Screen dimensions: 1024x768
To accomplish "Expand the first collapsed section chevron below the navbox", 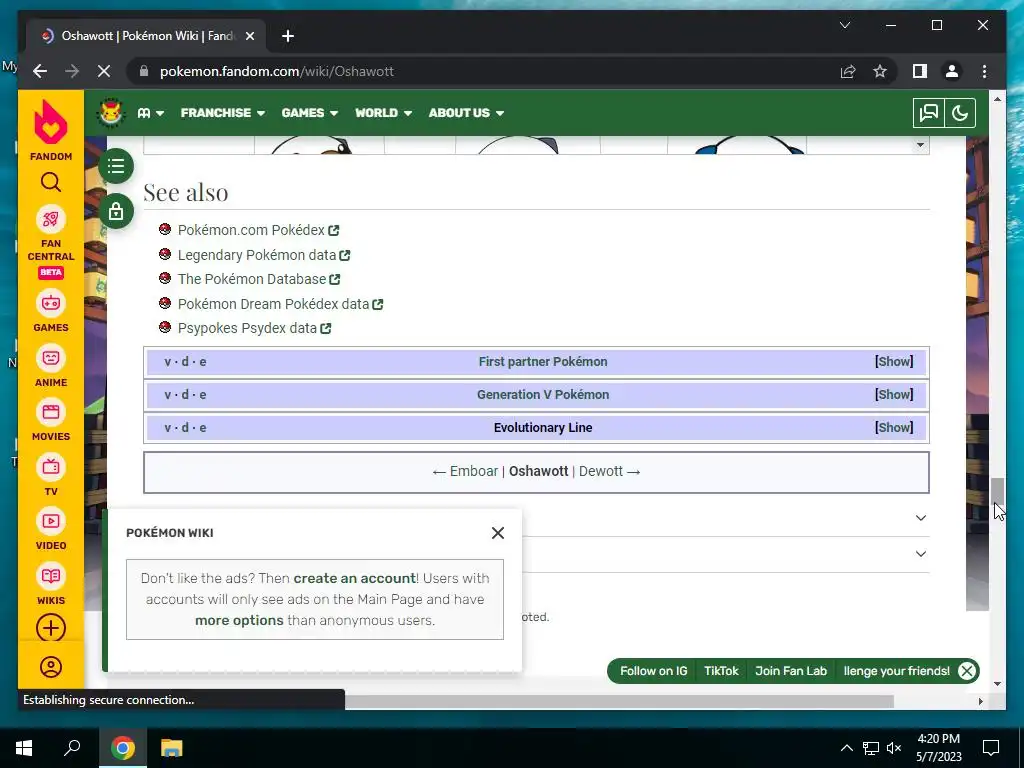I will tap(921, 518).
